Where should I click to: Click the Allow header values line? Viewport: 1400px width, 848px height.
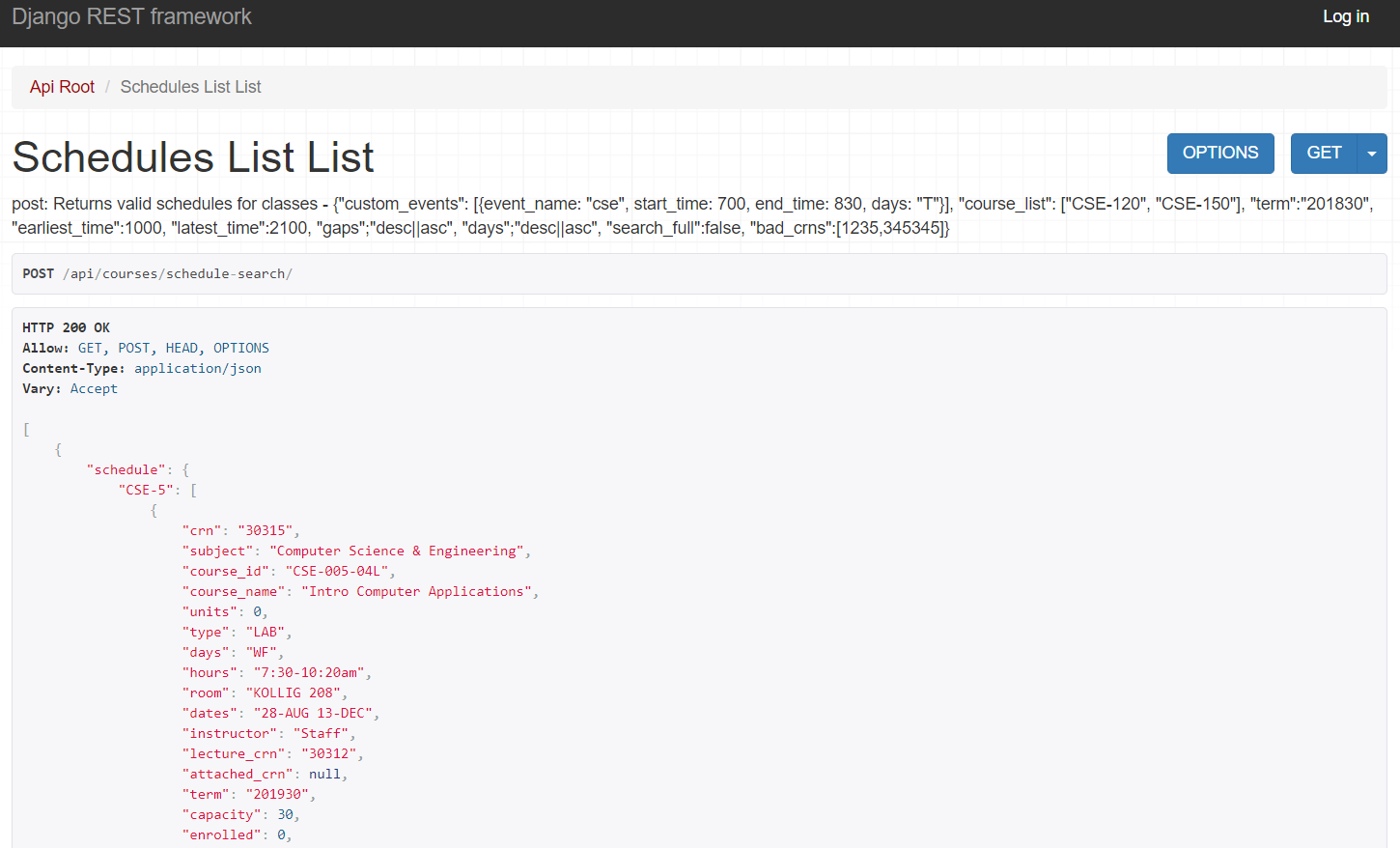click(146, 349)
